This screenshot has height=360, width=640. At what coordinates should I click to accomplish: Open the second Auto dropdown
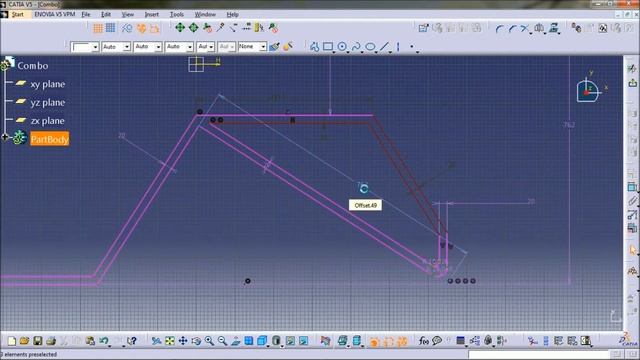[x=148, y=47]
